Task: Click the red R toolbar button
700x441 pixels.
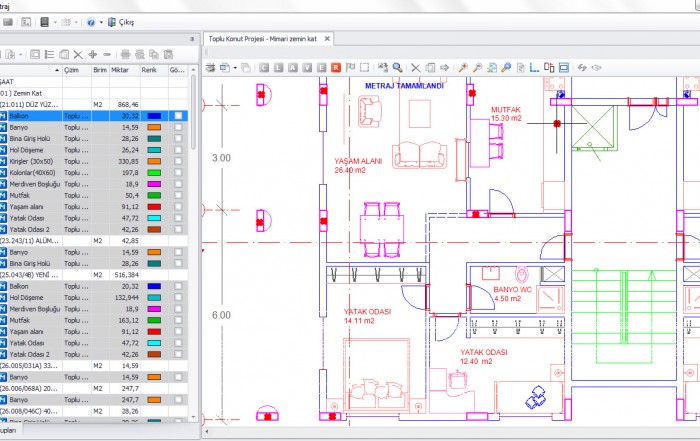Action: [336, 68]
